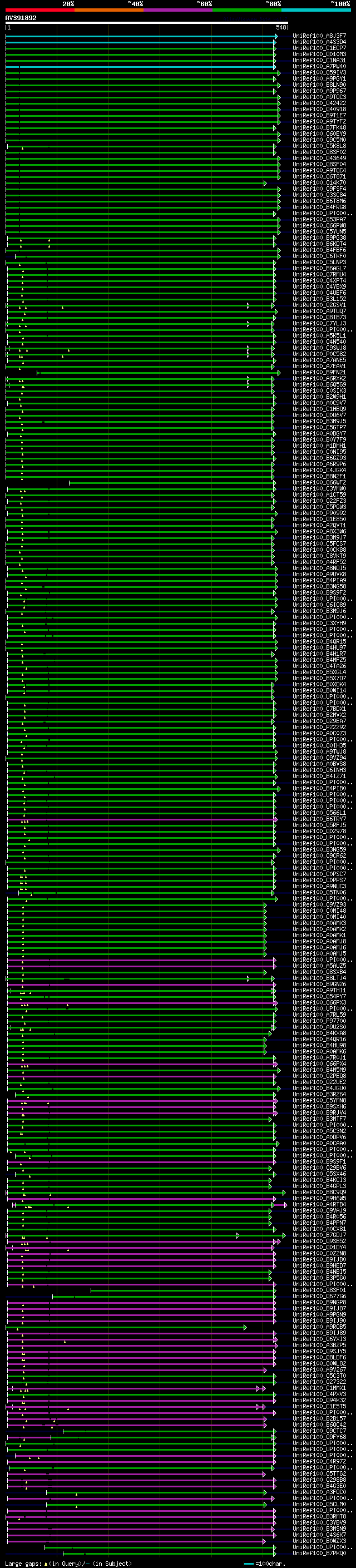Select hit label UniRef100_B6KDT4

[319, 244]
